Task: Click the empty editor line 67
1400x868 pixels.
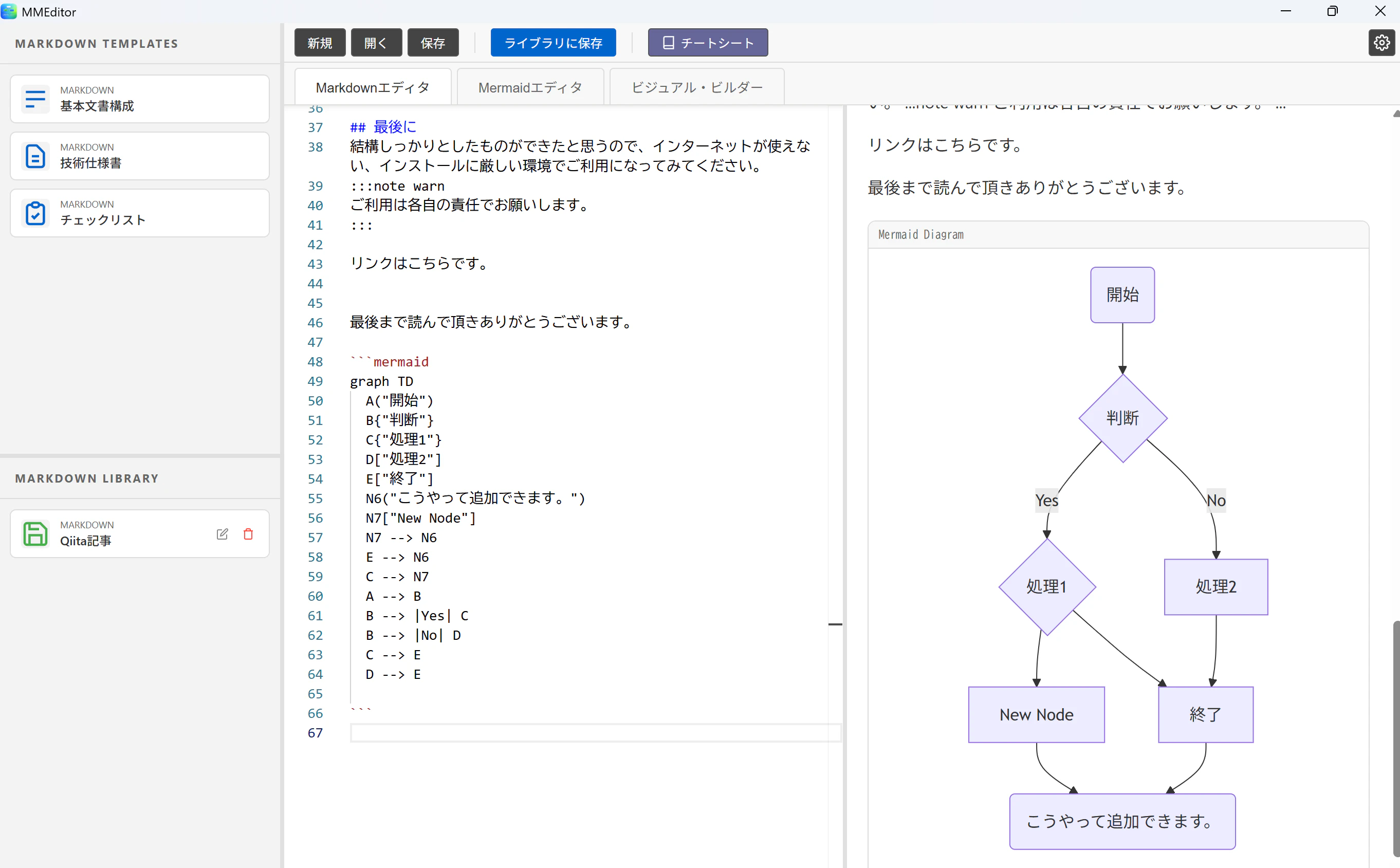Action: pos(595,732)
